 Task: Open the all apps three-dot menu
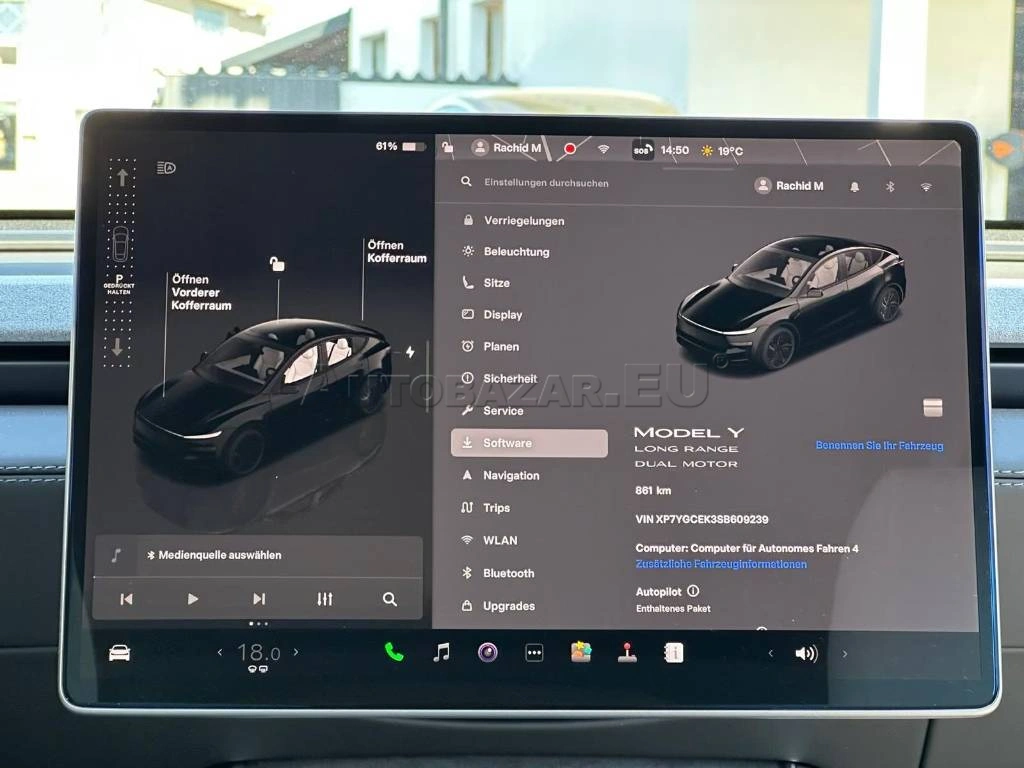(535, 653)
